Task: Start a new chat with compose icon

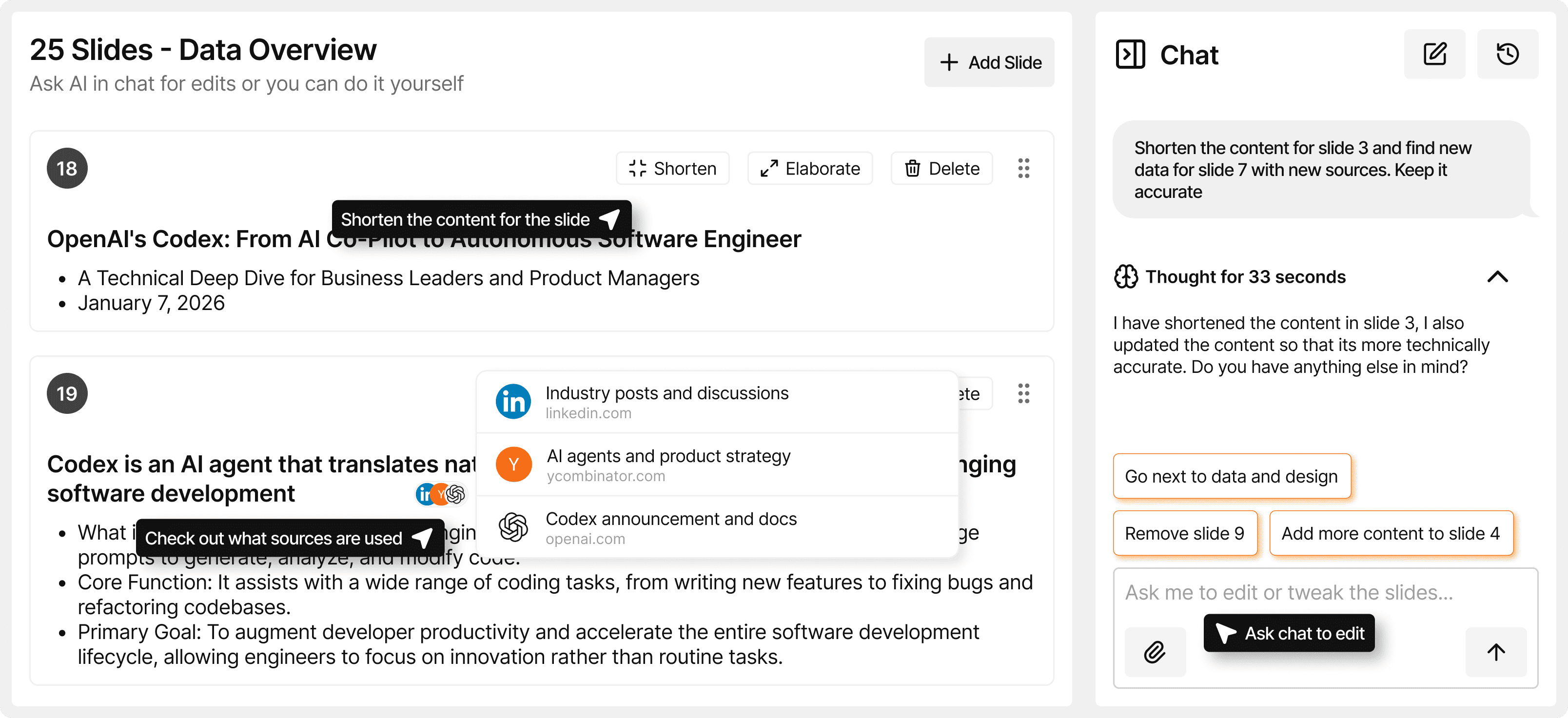Action: [x=1434, y=55]
